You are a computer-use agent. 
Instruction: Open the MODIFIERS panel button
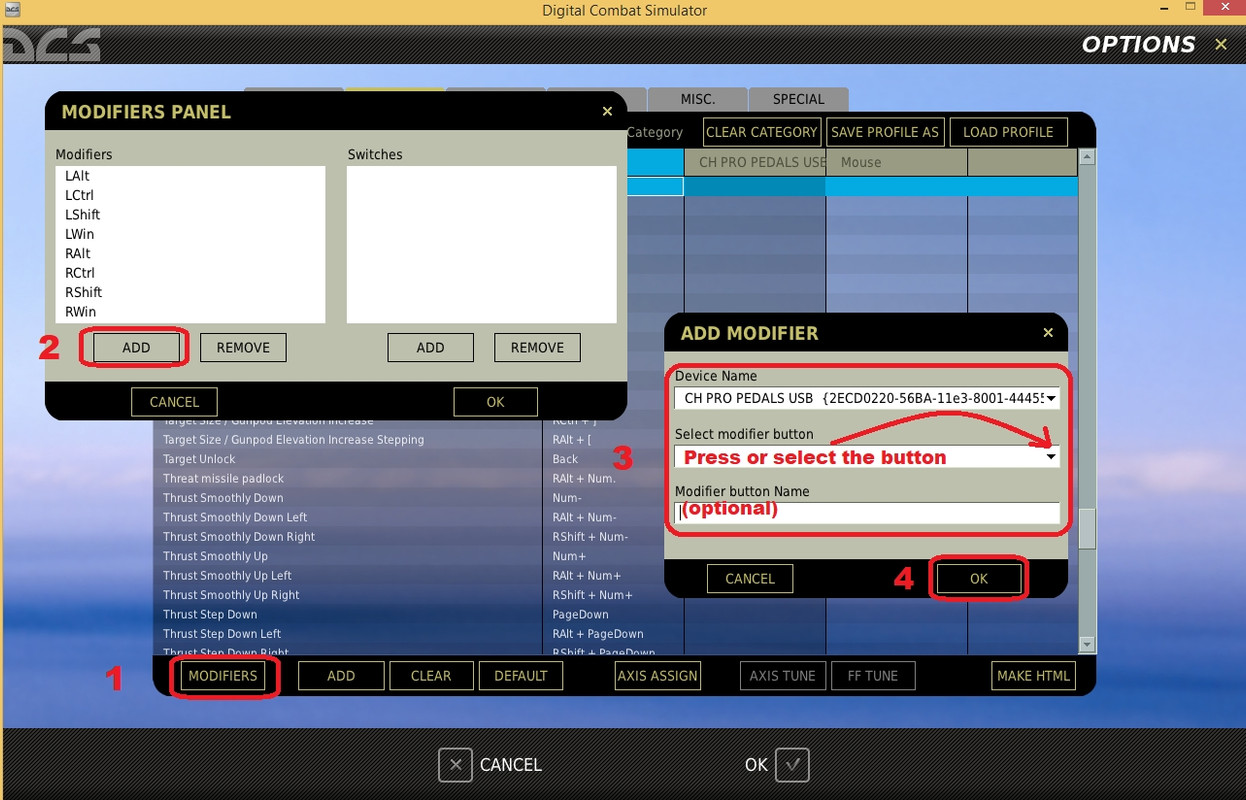click(223, 676)
